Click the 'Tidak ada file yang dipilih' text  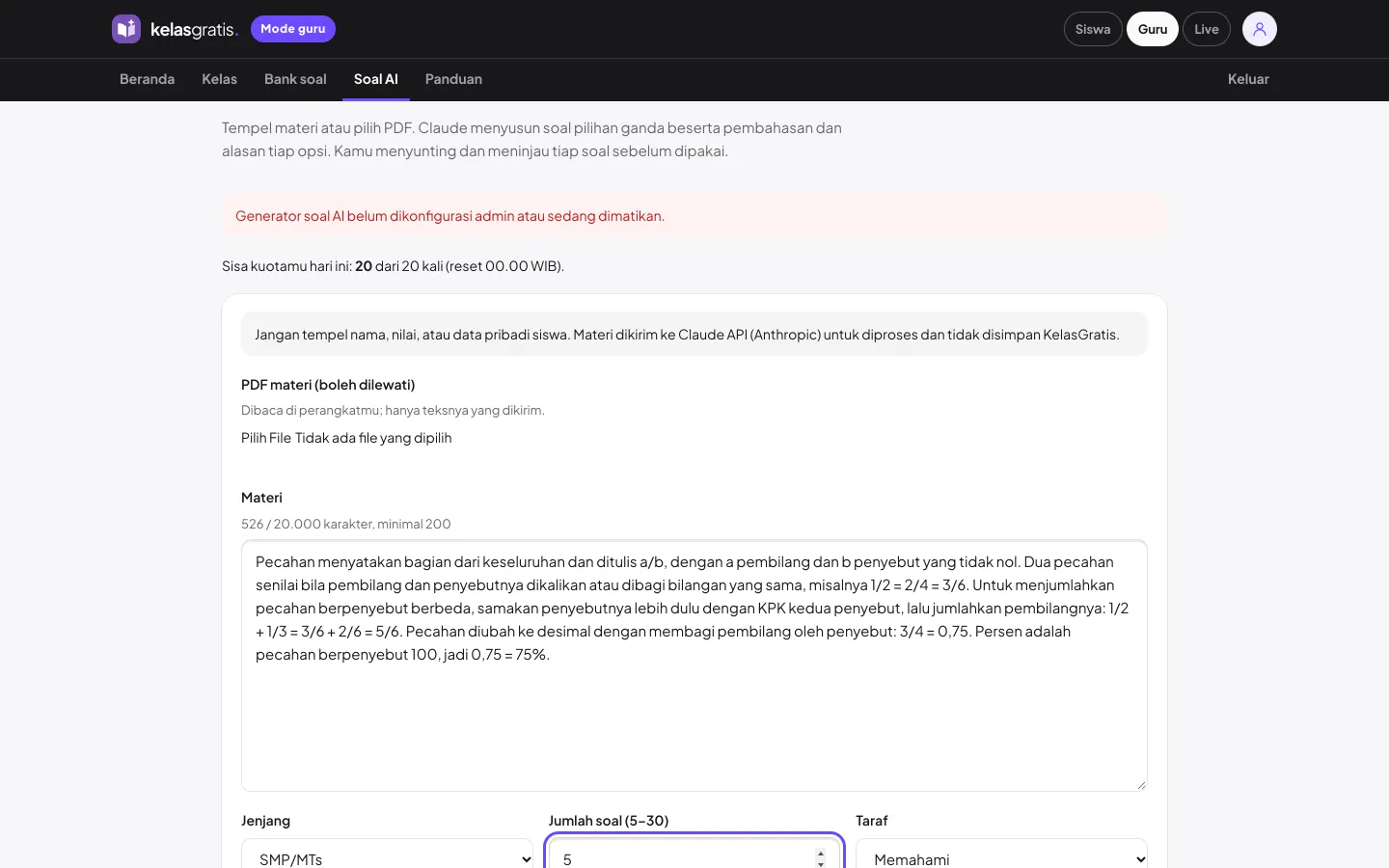tap(373, 438)
